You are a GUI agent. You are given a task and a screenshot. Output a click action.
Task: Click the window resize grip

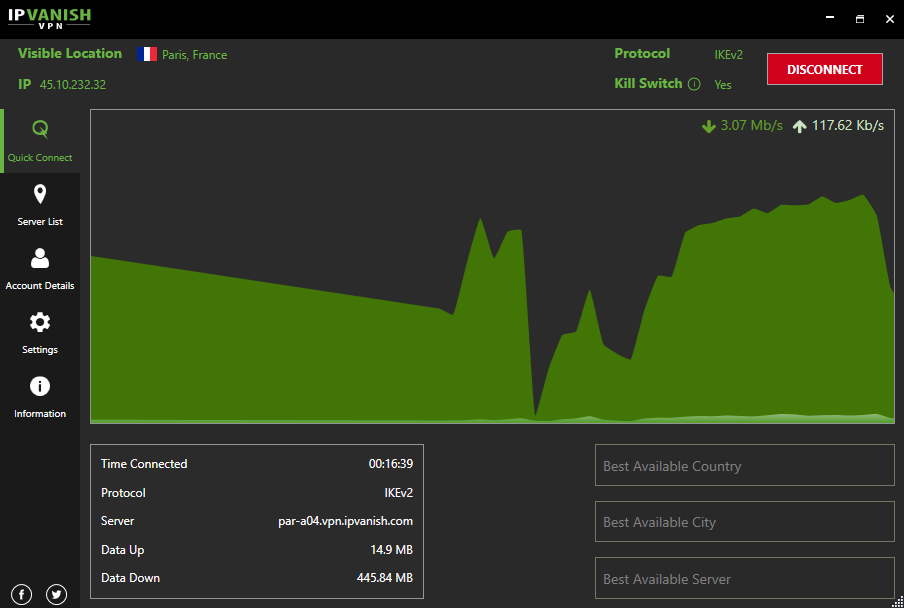[x=898, y=602]
